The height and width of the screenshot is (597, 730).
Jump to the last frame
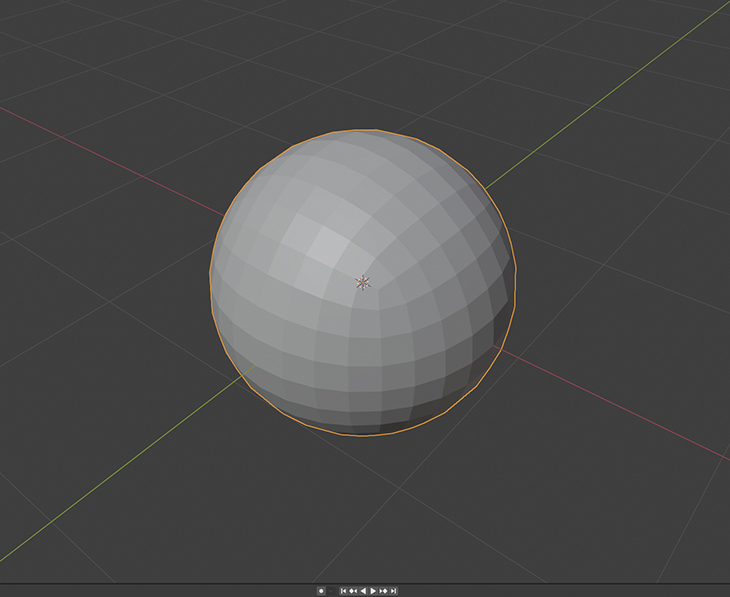[x=393, y=591]
